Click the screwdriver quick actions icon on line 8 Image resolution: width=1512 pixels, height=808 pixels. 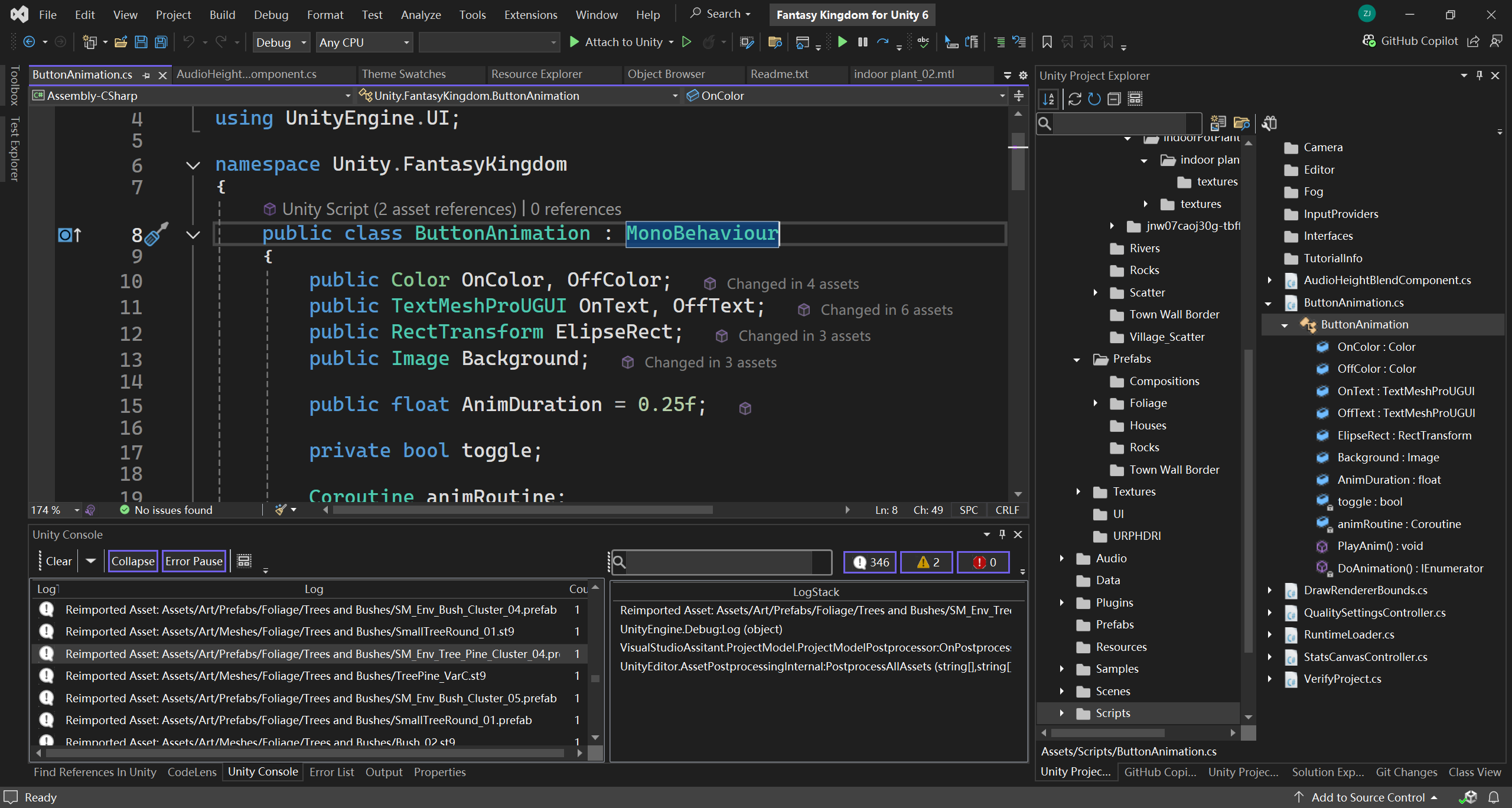pyautogui.click(x=155, y=234)
